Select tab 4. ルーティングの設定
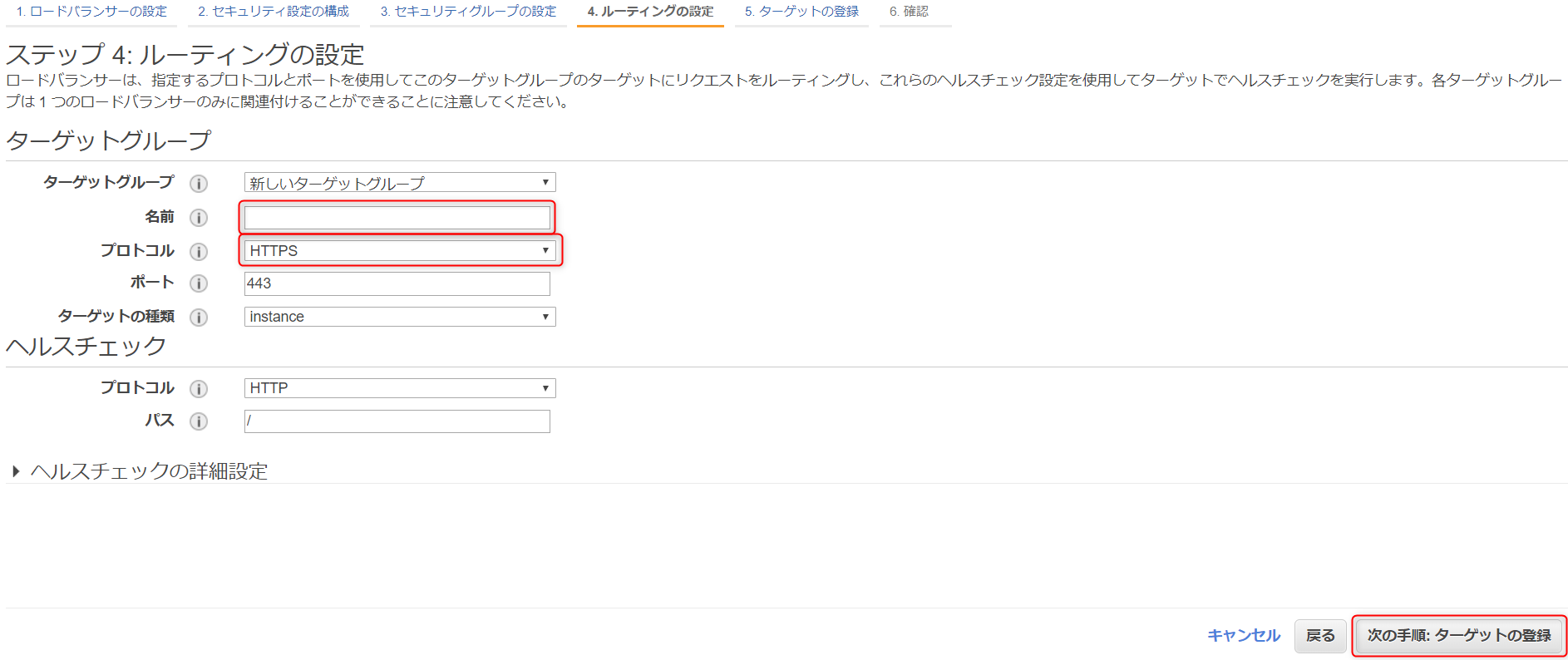The height and width of the screenshot is (660, 1568). [650, 12]
